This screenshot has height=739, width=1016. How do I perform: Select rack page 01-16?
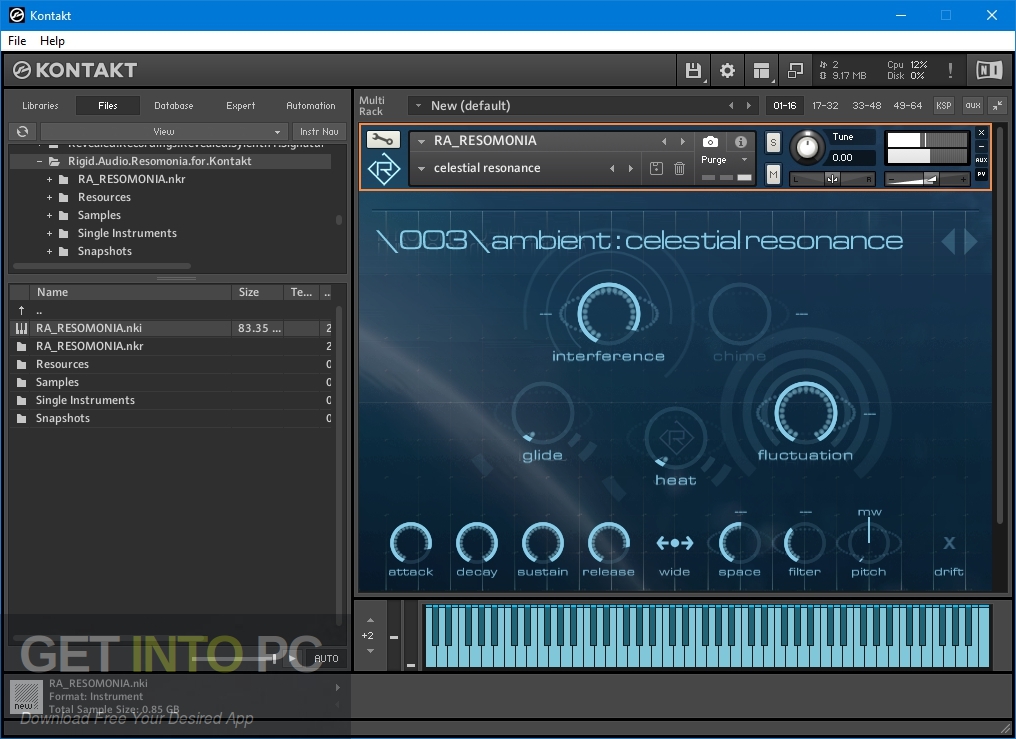785,106
